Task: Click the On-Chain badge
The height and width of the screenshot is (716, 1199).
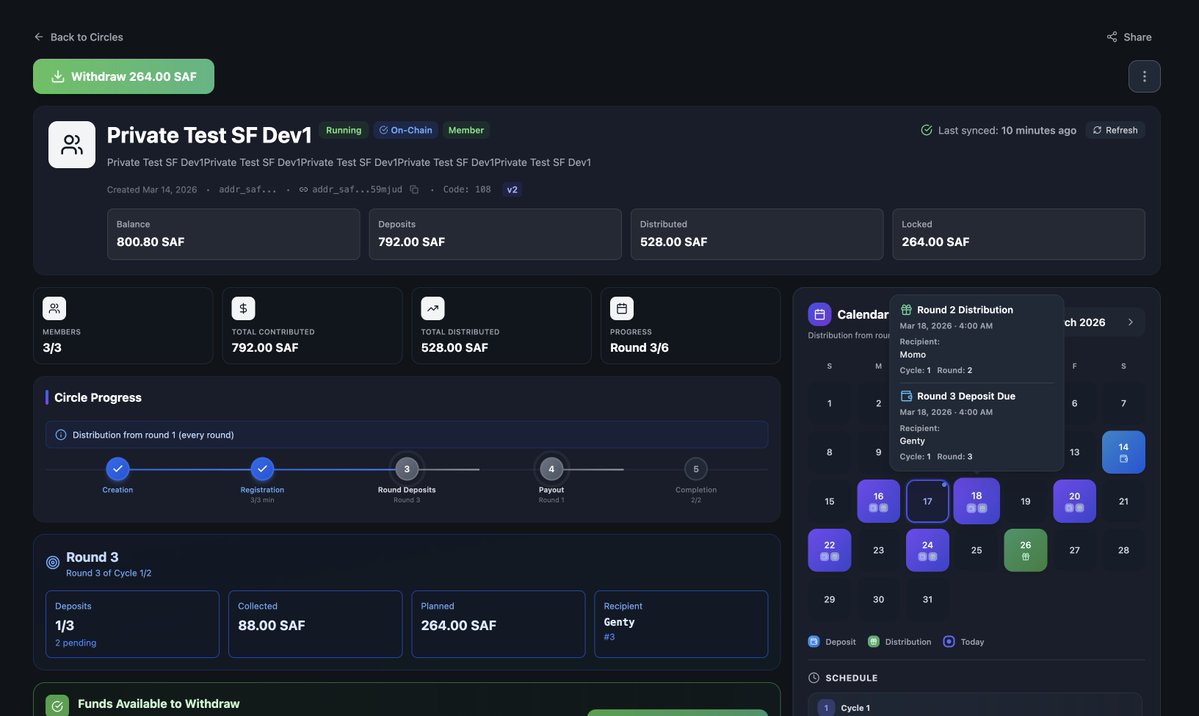Action: tap(405, 130)
